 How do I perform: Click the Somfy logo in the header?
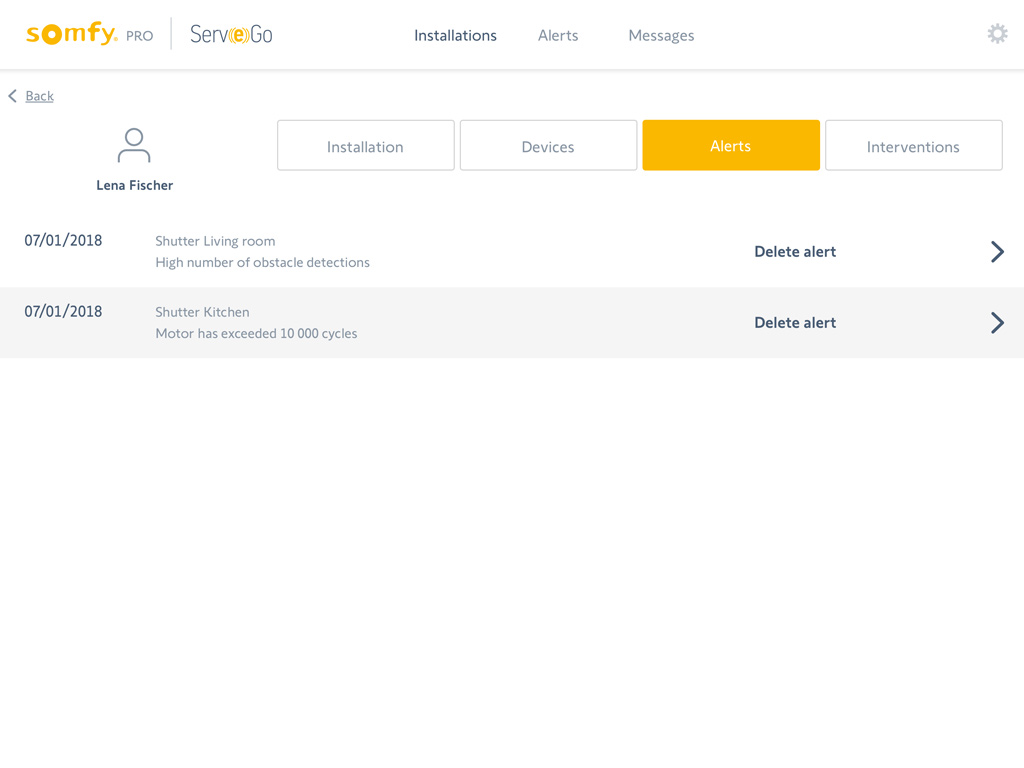coord(72,34)
